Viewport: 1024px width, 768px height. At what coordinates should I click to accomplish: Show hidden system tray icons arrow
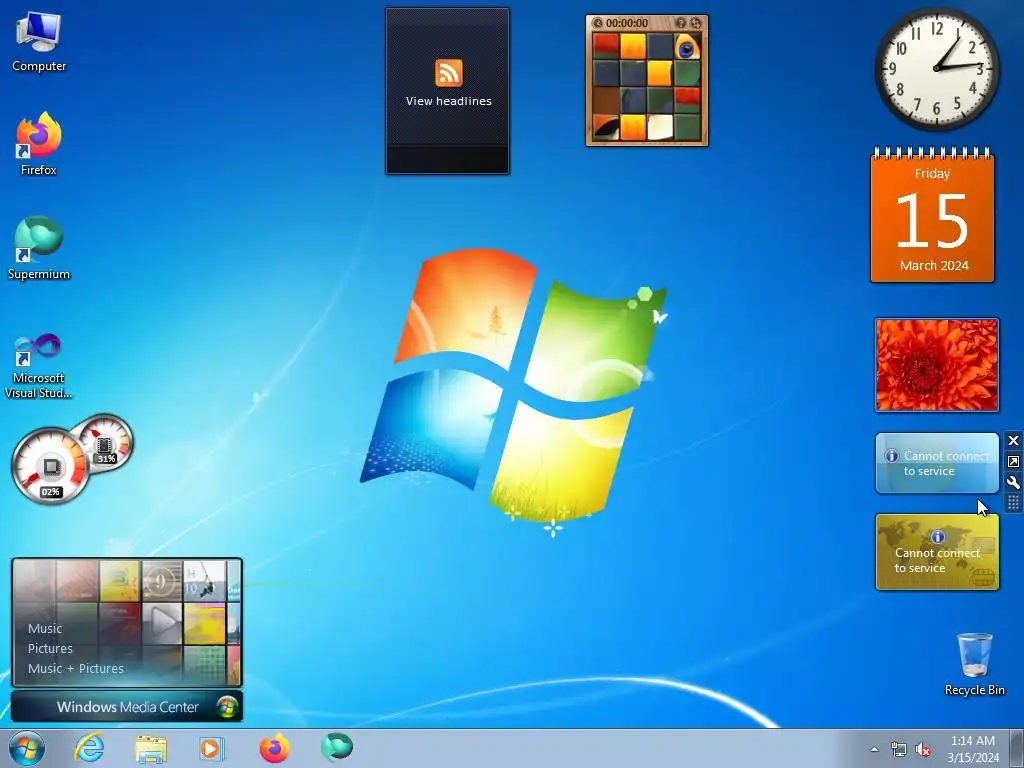coord(874,749)
